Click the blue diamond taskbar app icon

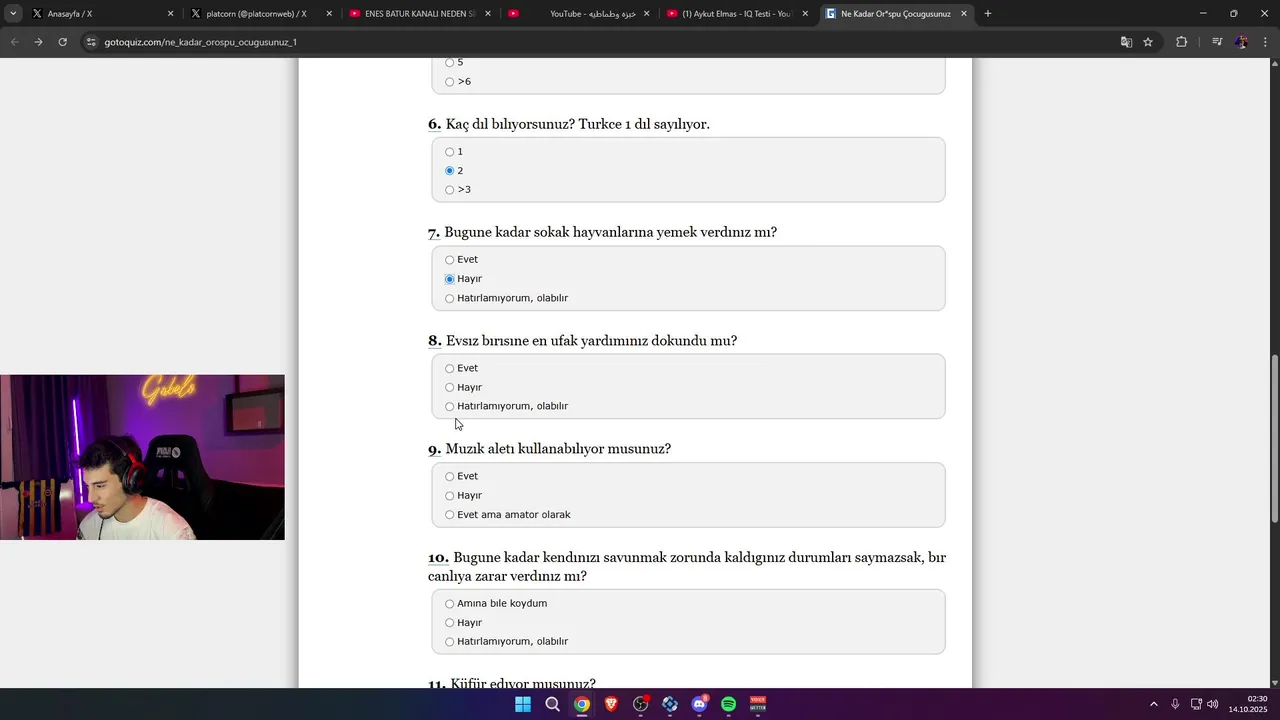[670, 704]
